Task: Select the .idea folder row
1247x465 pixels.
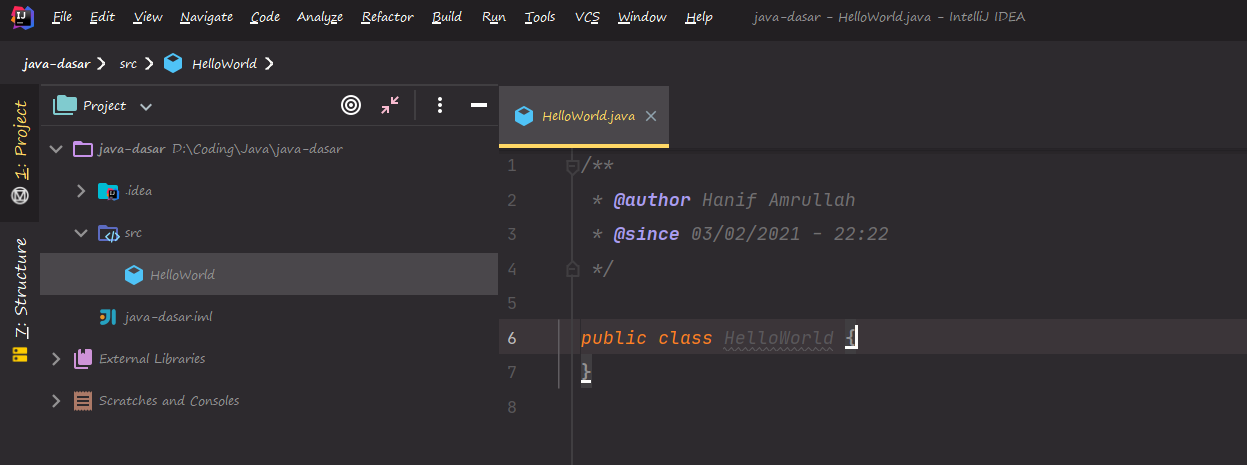Action: click(269, 191)
